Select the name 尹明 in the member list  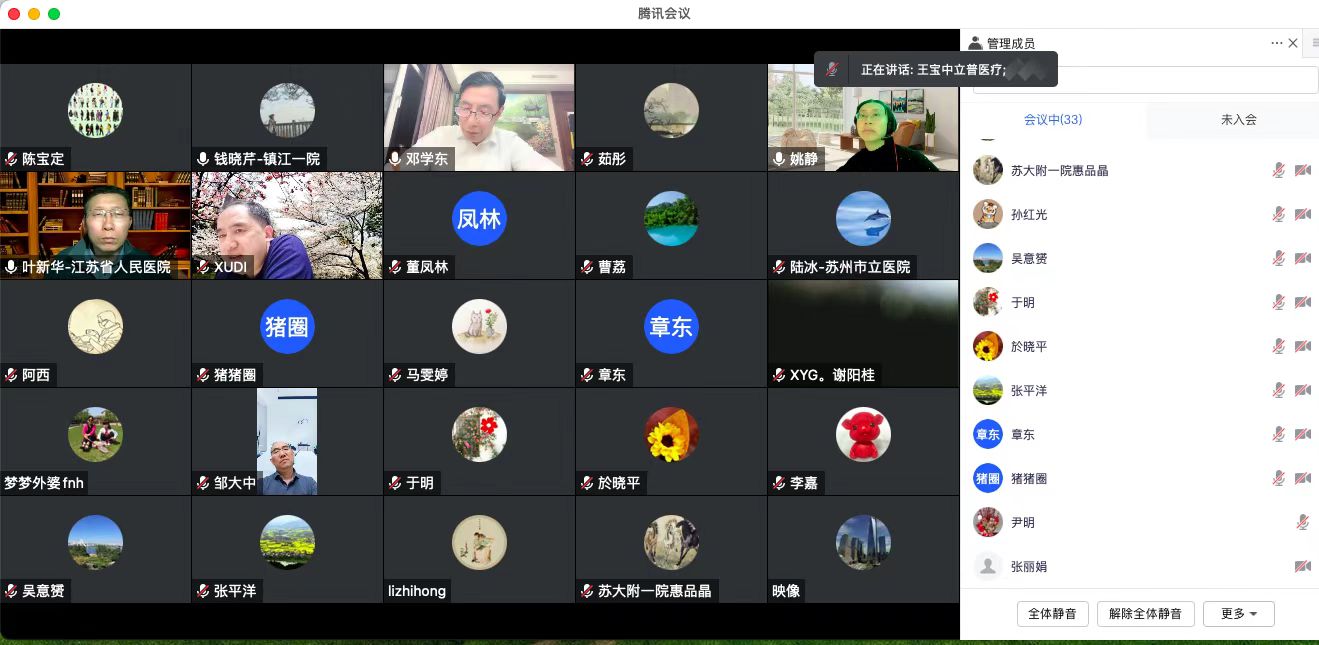point(1023,522)
